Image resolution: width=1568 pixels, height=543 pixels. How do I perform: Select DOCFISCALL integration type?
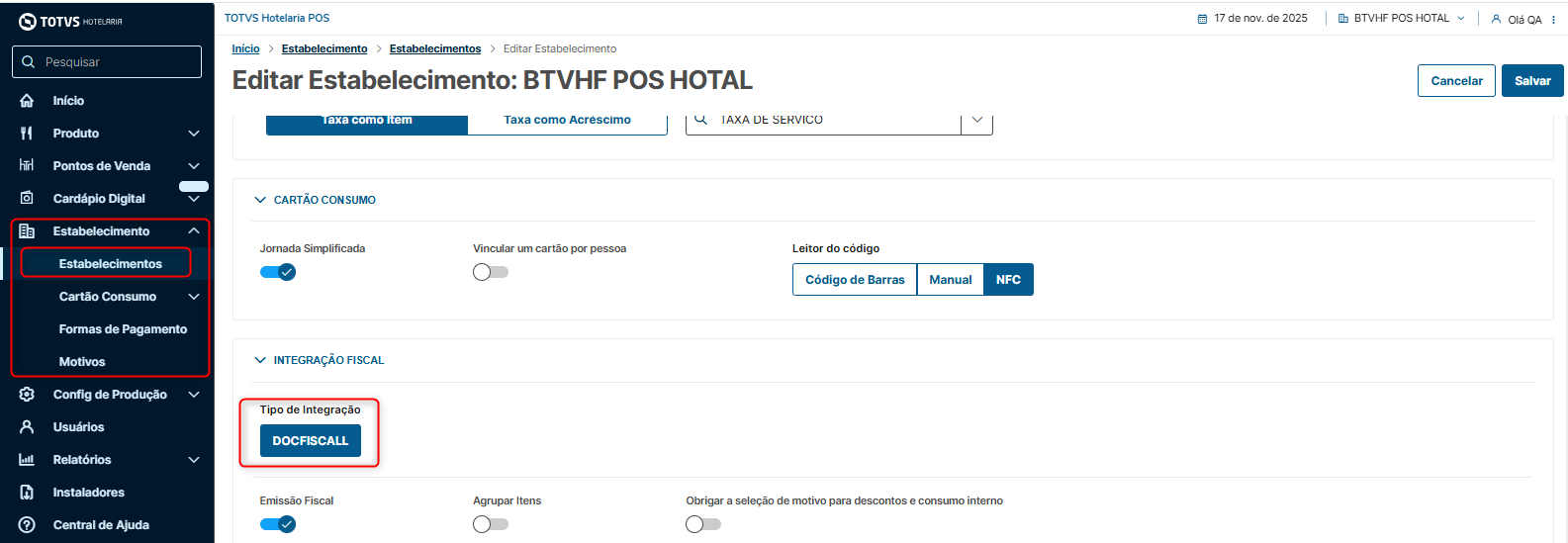(311, 441)
